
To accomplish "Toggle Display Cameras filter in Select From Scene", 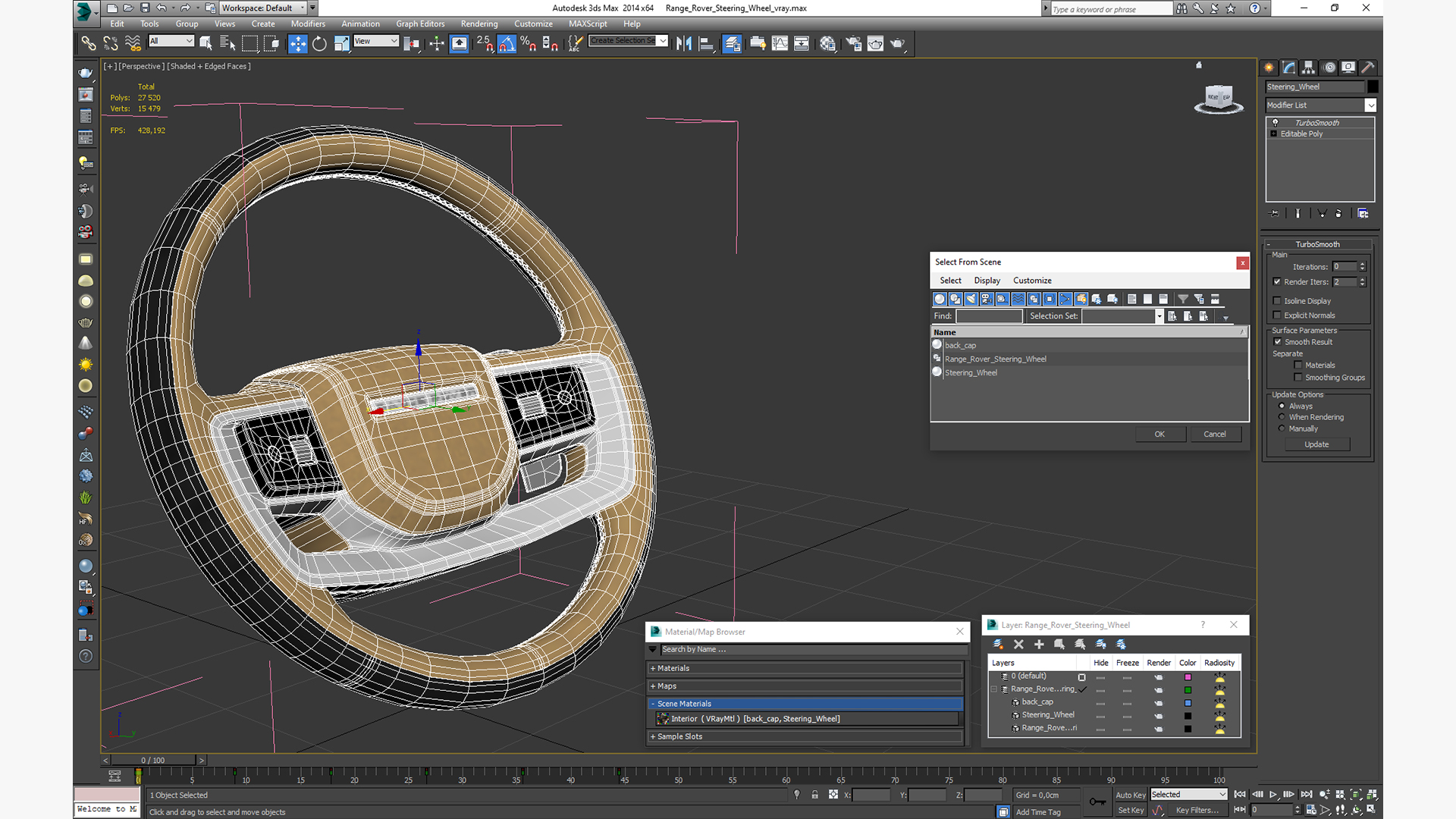I will [987, 299].
